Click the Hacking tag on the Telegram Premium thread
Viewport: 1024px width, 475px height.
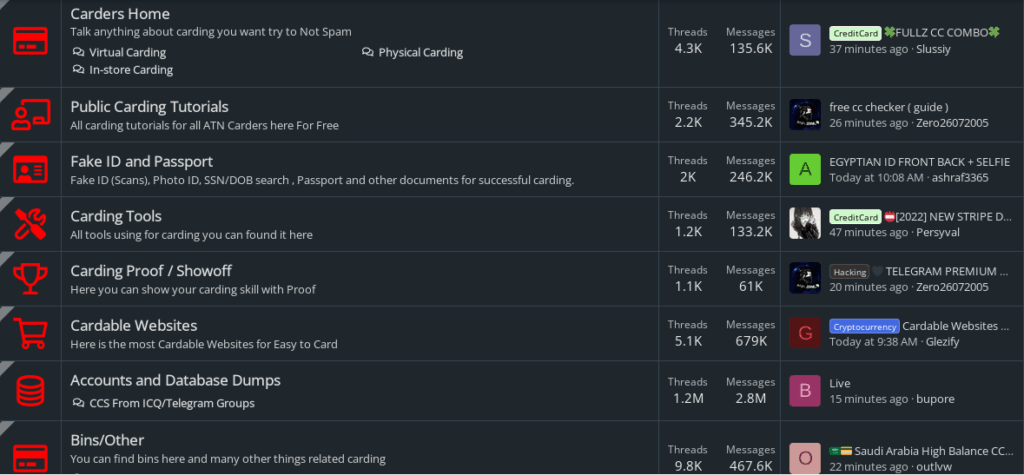848,271
